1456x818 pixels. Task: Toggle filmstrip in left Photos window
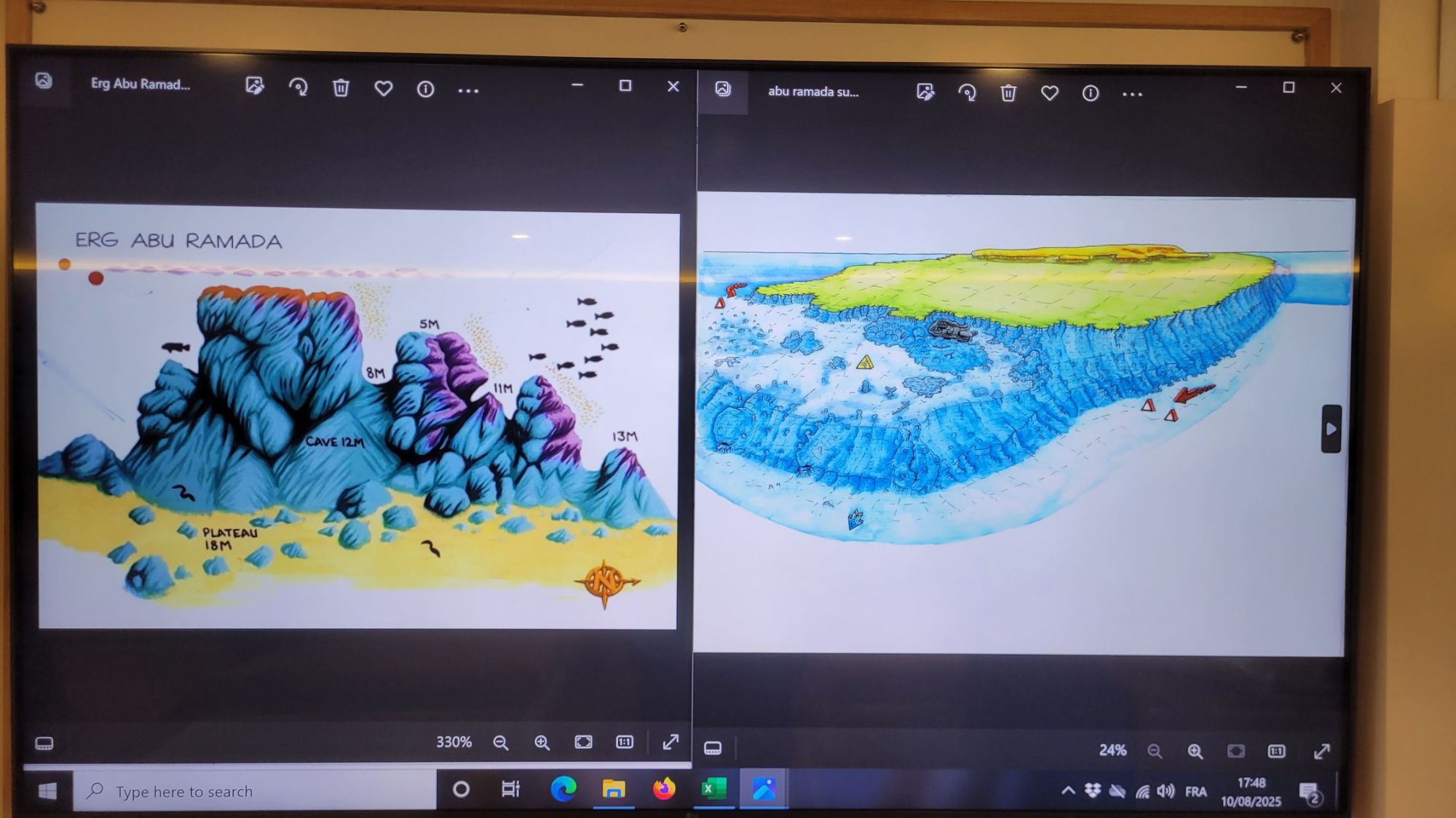pos(44,743)
